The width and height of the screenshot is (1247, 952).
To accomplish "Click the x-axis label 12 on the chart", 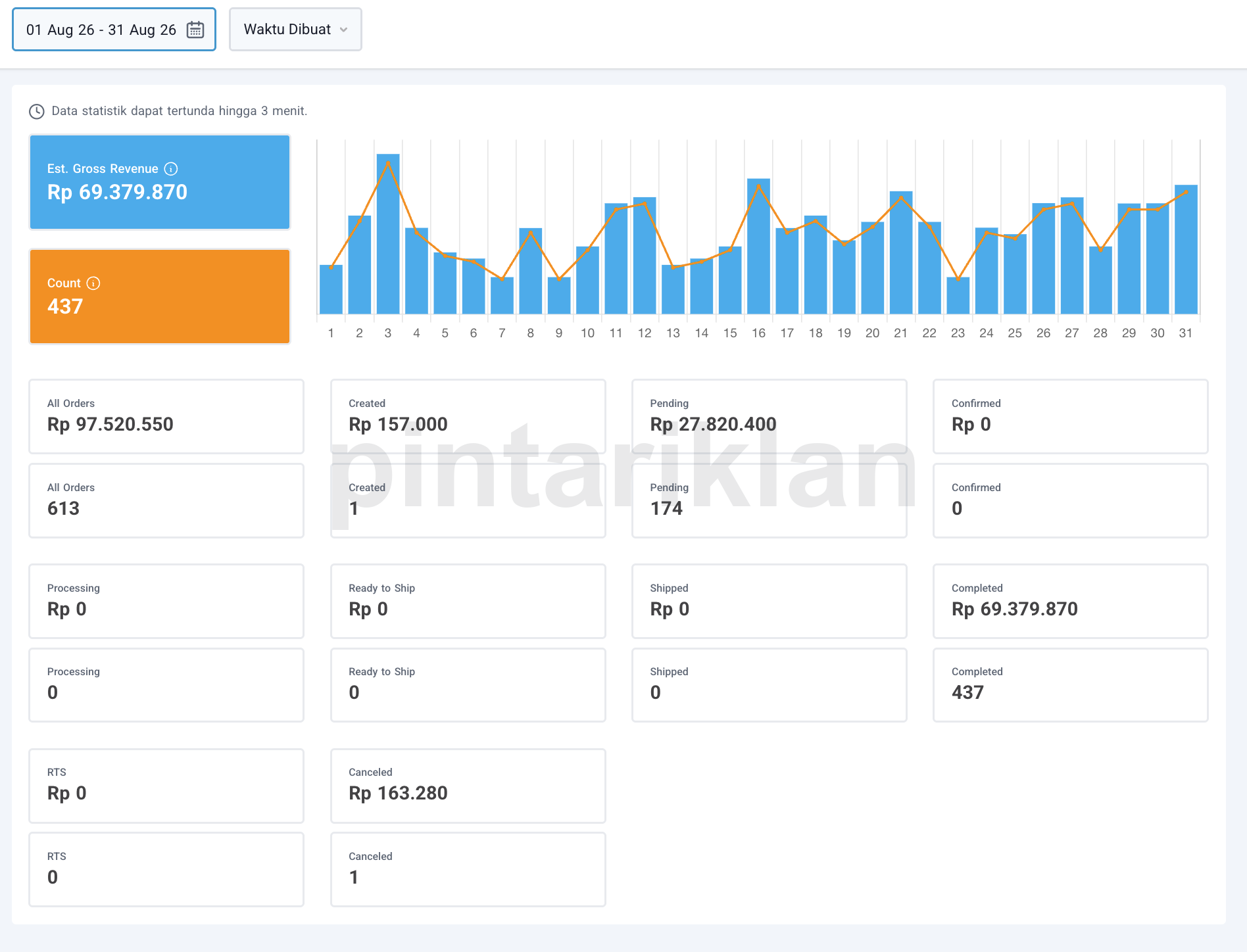I will click(x=645, y=333).
